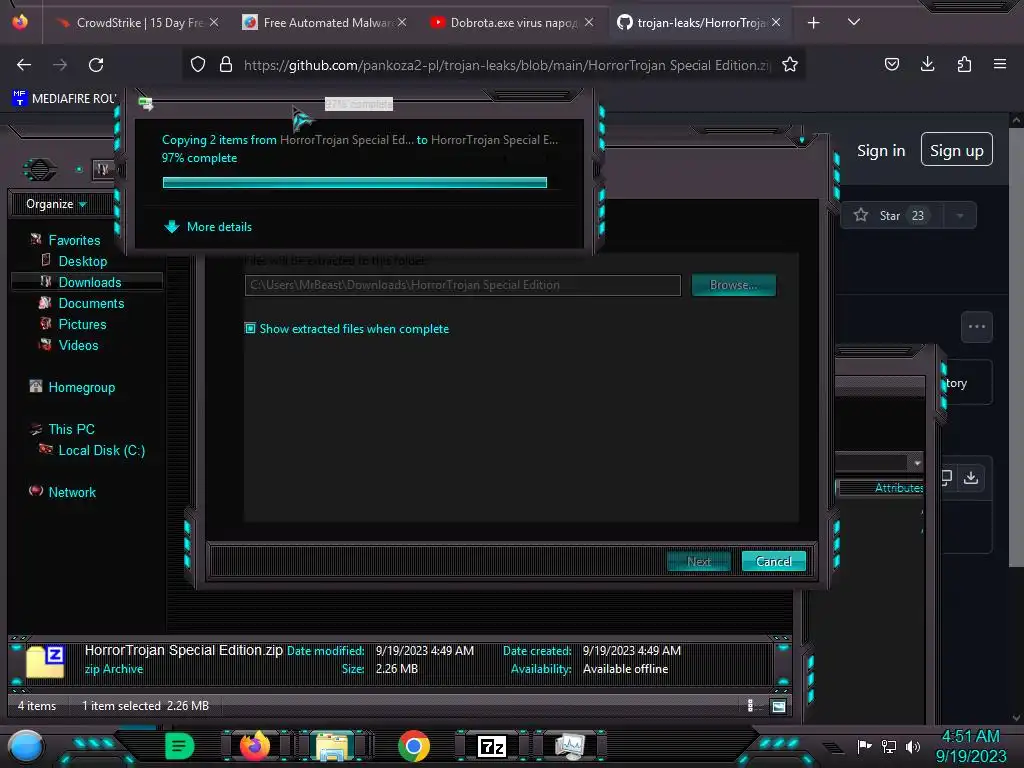Star the GitHub repository
The image size is (1024, 768).
click(x=891, y=216)
